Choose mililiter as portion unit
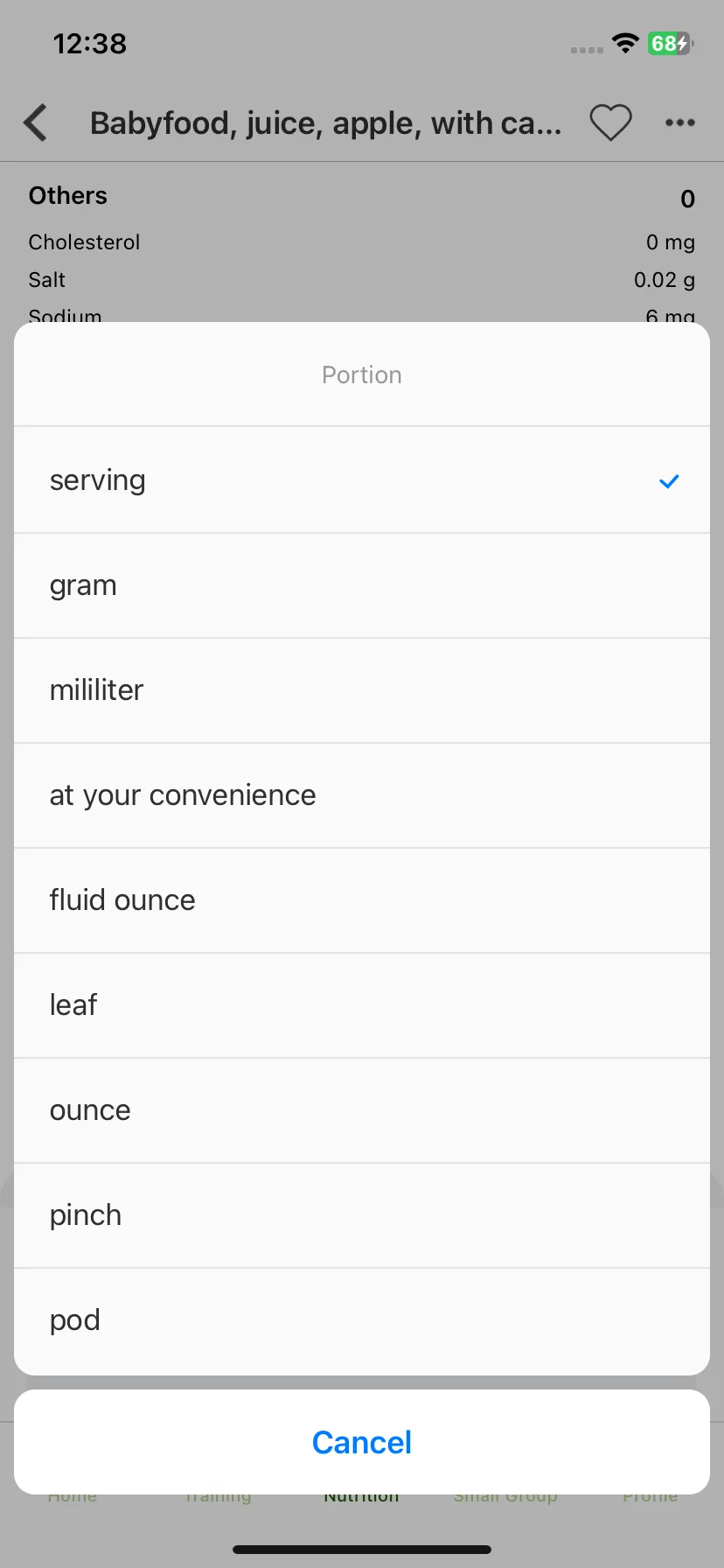This screenshot has height=1568, width=724. pos(362,690)
